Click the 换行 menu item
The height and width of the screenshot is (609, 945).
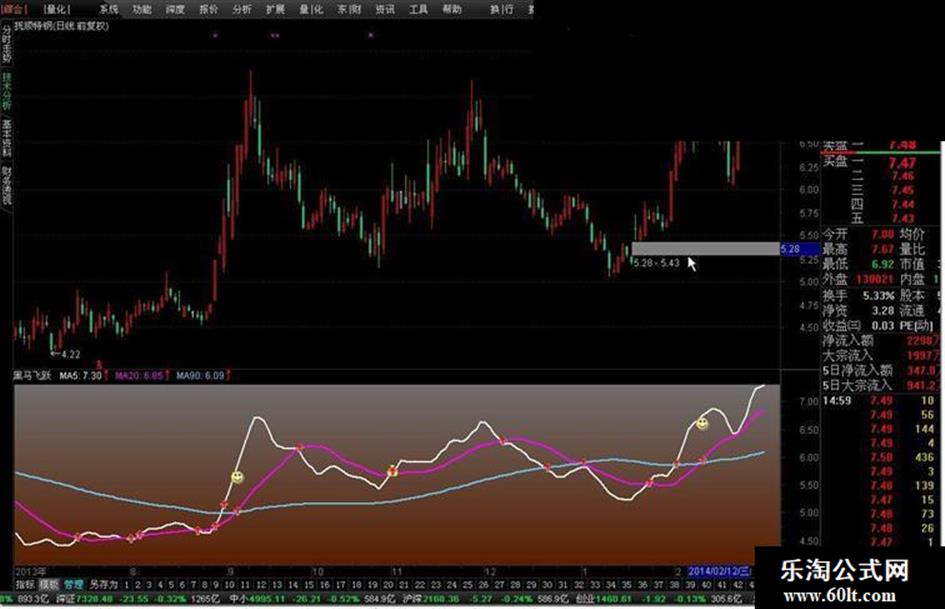point(501,9)
